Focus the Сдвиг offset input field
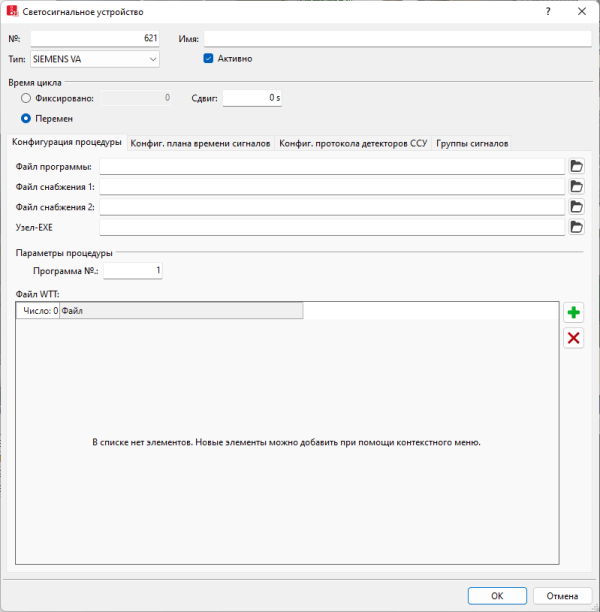Viewport: 600px width, 612px height. coord(253,98)
